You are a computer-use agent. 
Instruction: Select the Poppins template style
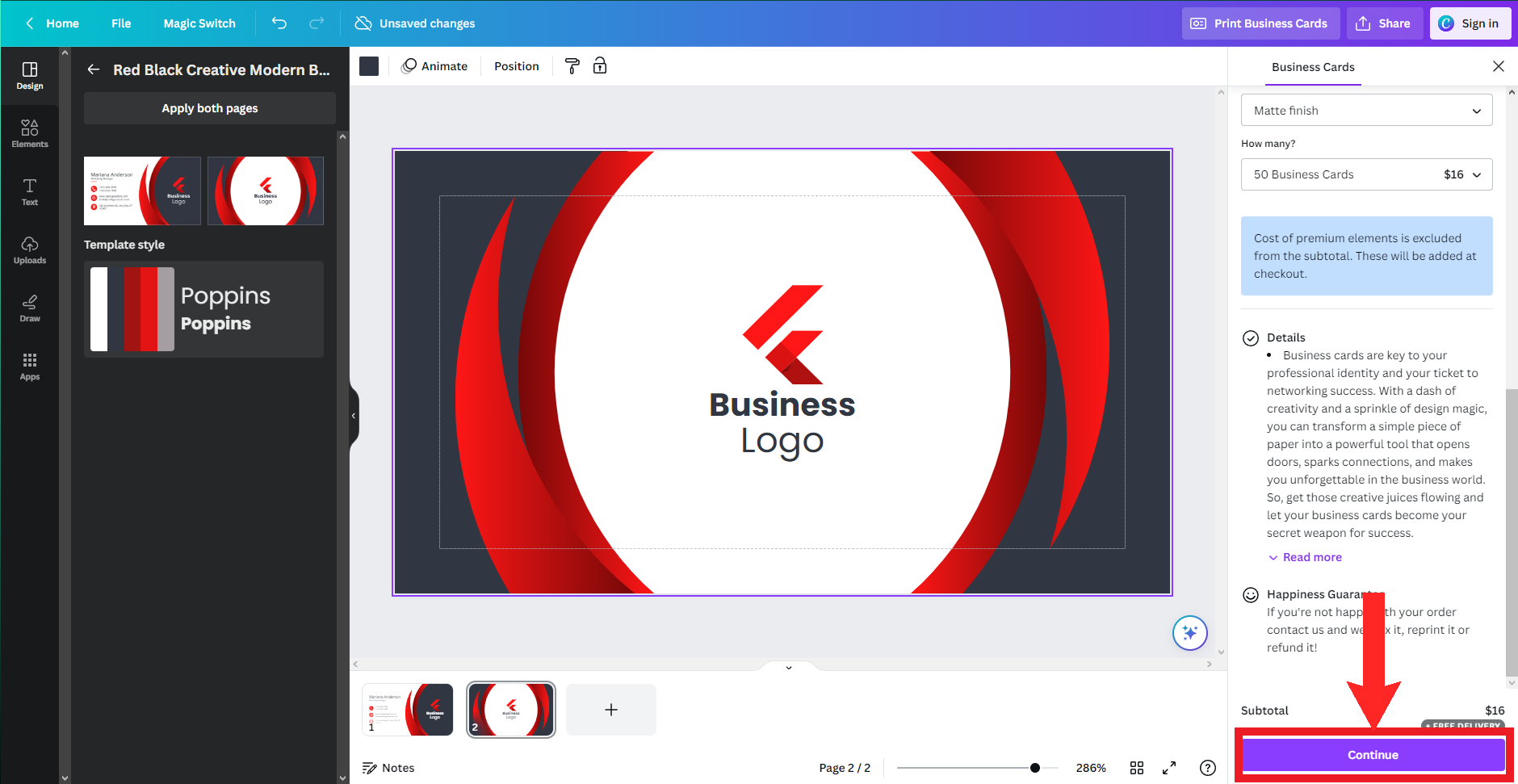pos(203,309)
